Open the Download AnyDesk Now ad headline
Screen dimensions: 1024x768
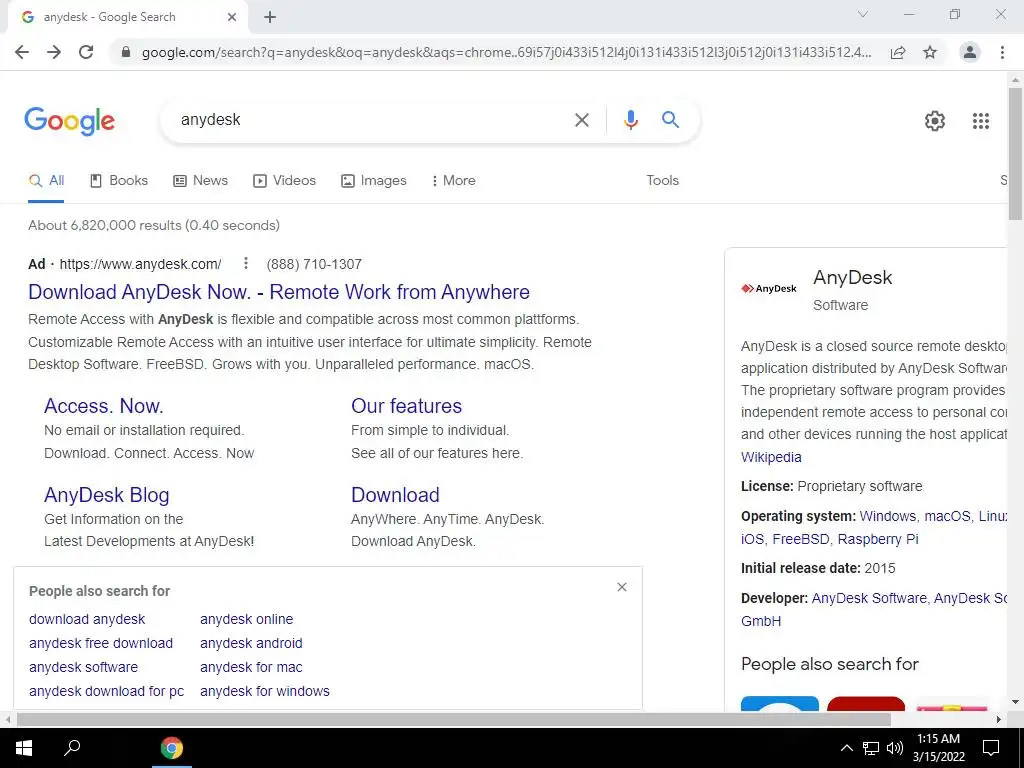[x=279, y=292]
